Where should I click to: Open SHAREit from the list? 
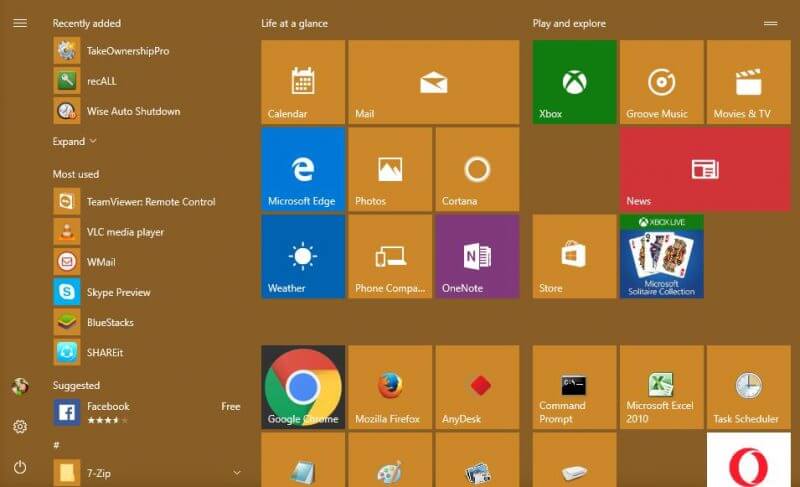[x=148, y=352]
